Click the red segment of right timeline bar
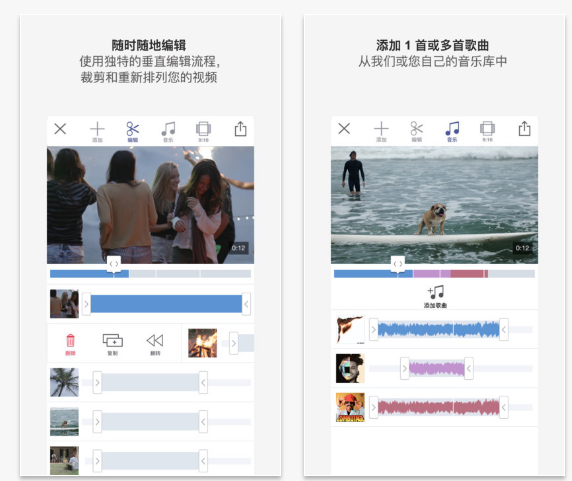The image size is (572, 481). [x=469, y=274]
